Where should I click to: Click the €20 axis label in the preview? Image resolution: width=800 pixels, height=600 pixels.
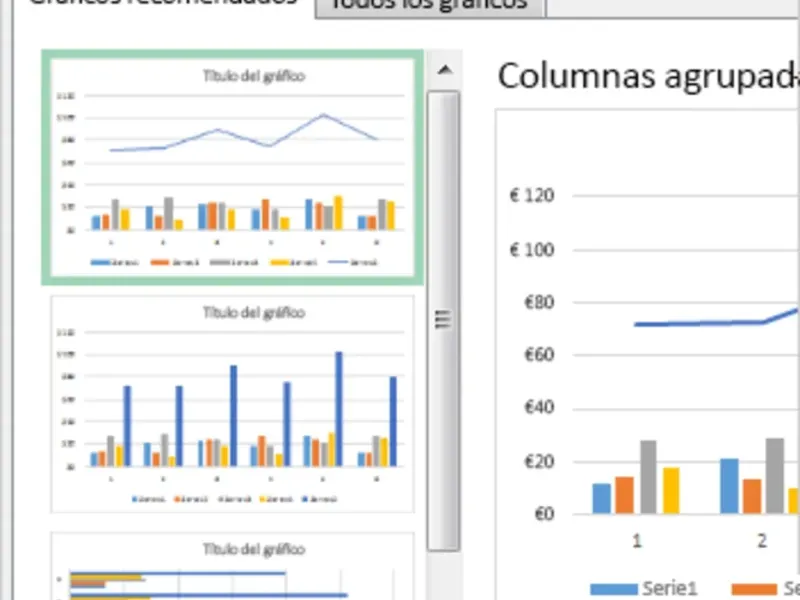[x=539, y=462]
